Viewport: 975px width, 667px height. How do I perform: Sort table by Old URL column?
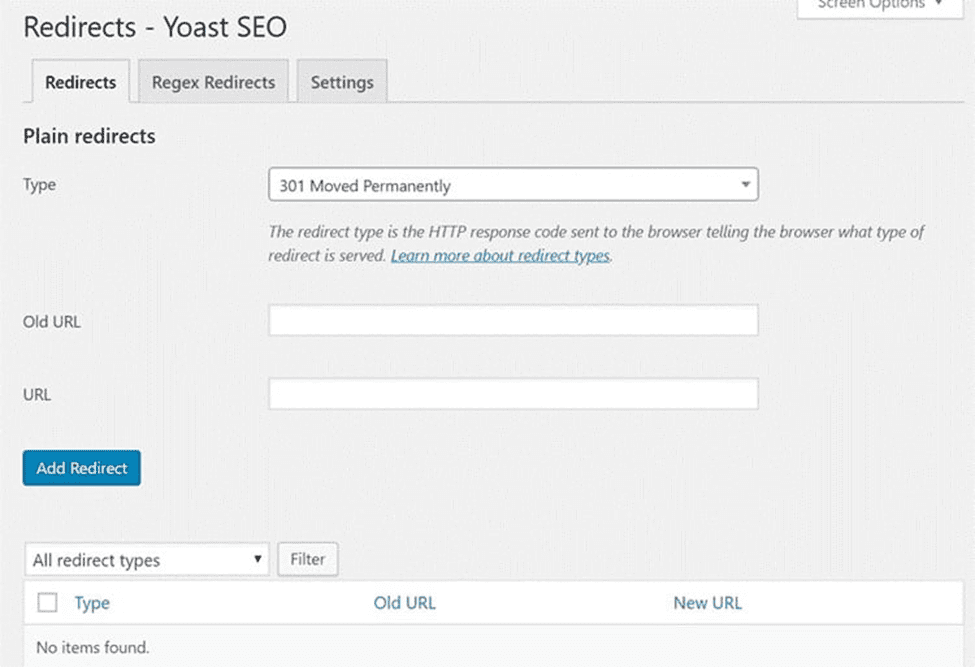[404, 603]
